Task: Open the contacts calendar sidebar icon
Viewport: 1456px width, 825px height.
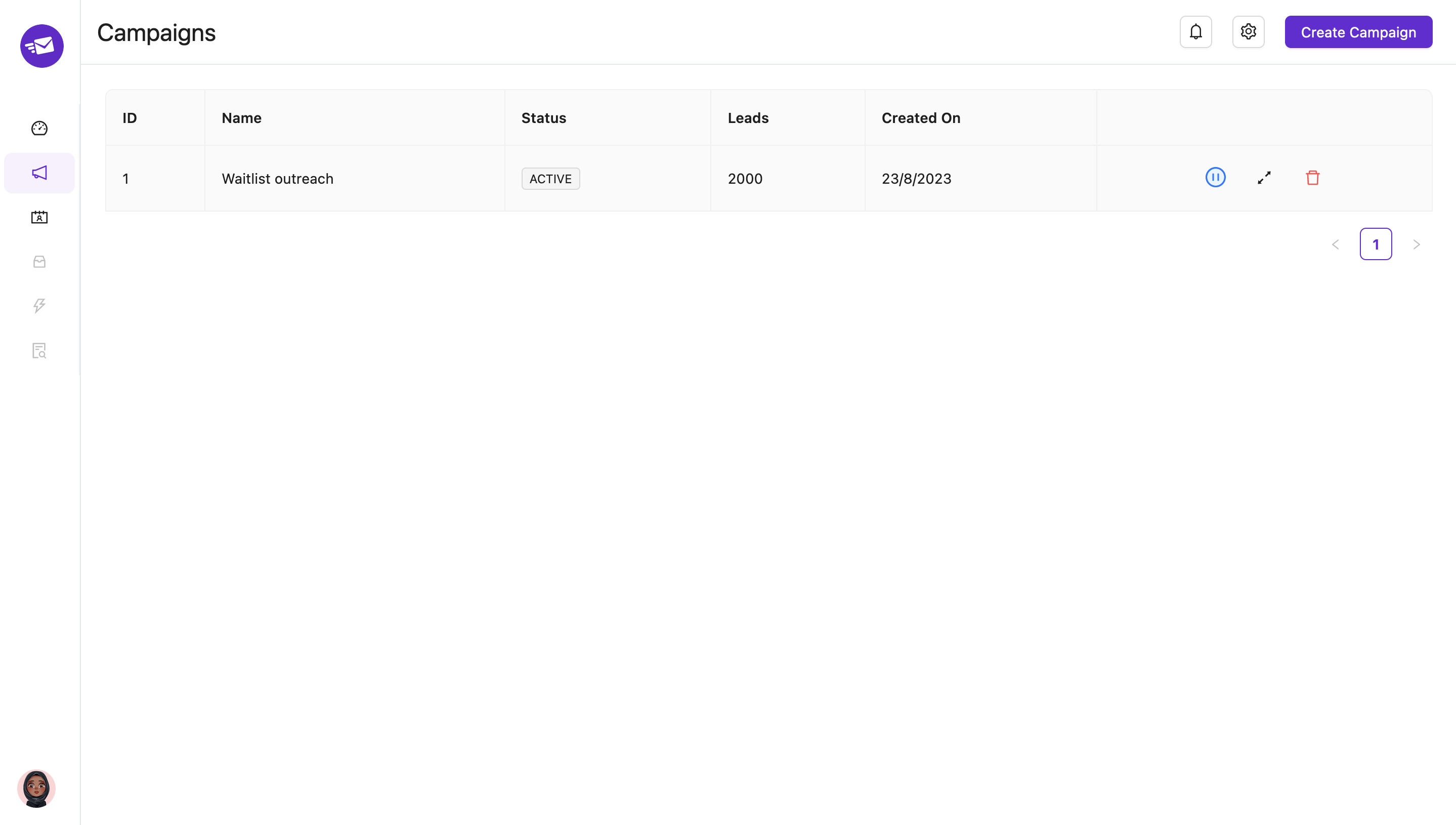Action: click(39, 217)
